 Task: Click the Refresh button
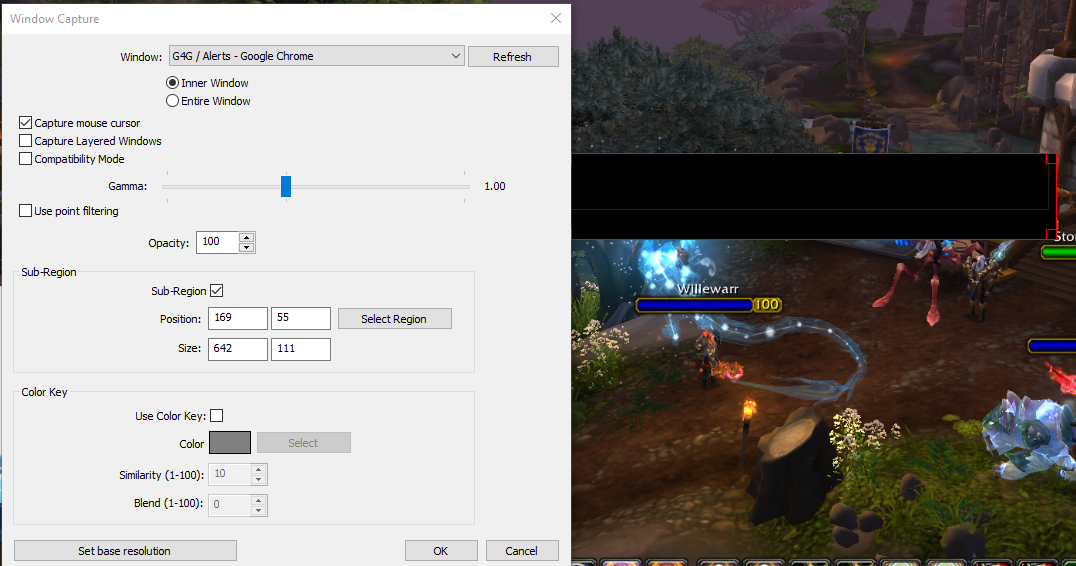click(x=513, y=56)
